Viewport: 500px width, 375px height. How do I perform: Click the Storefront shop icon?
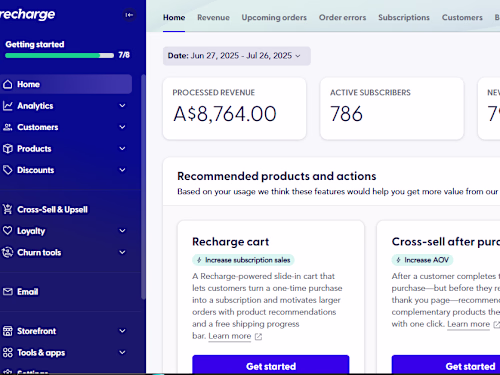8,331
